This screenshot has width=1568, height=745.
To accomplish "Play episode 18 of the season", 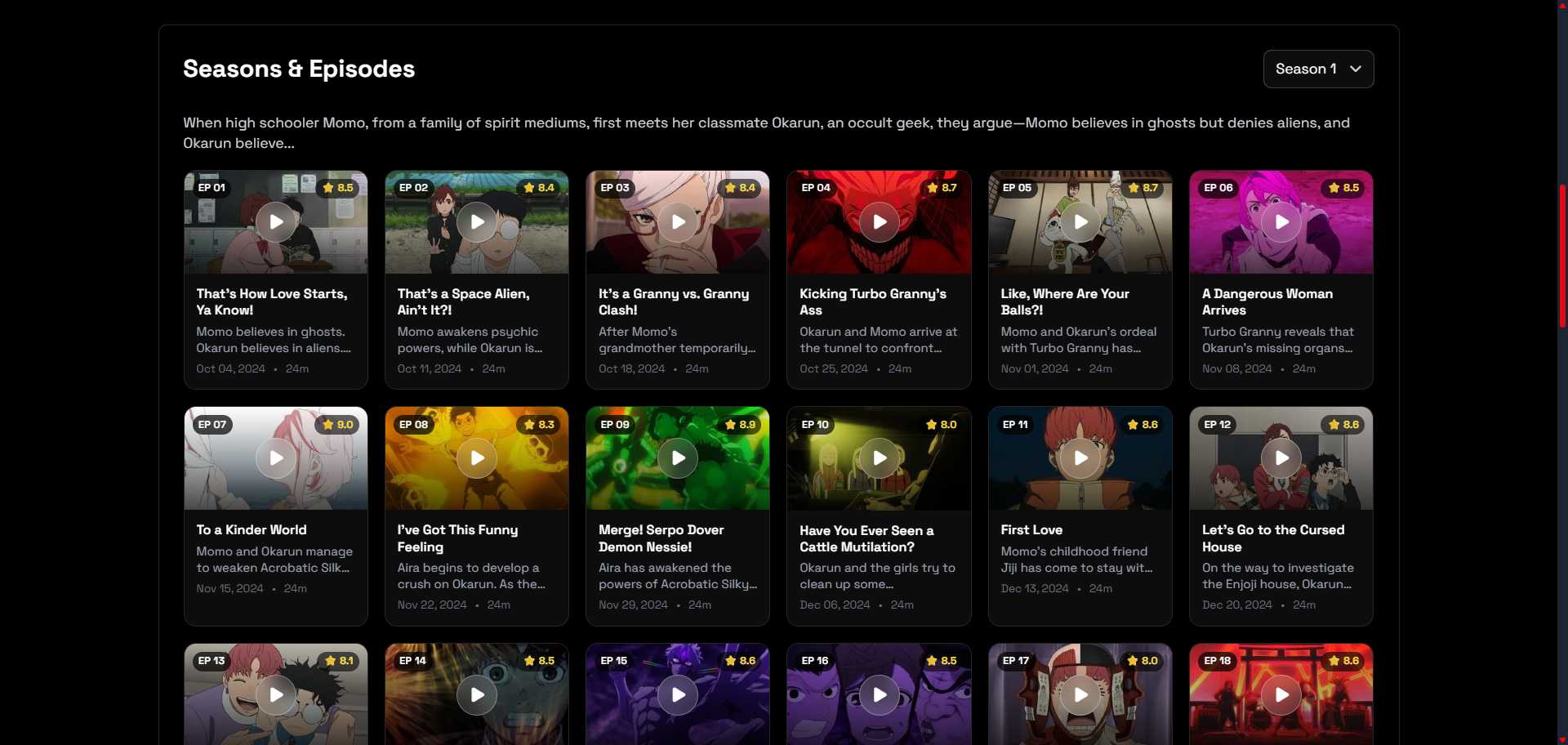I will (x=1281, y=694).
